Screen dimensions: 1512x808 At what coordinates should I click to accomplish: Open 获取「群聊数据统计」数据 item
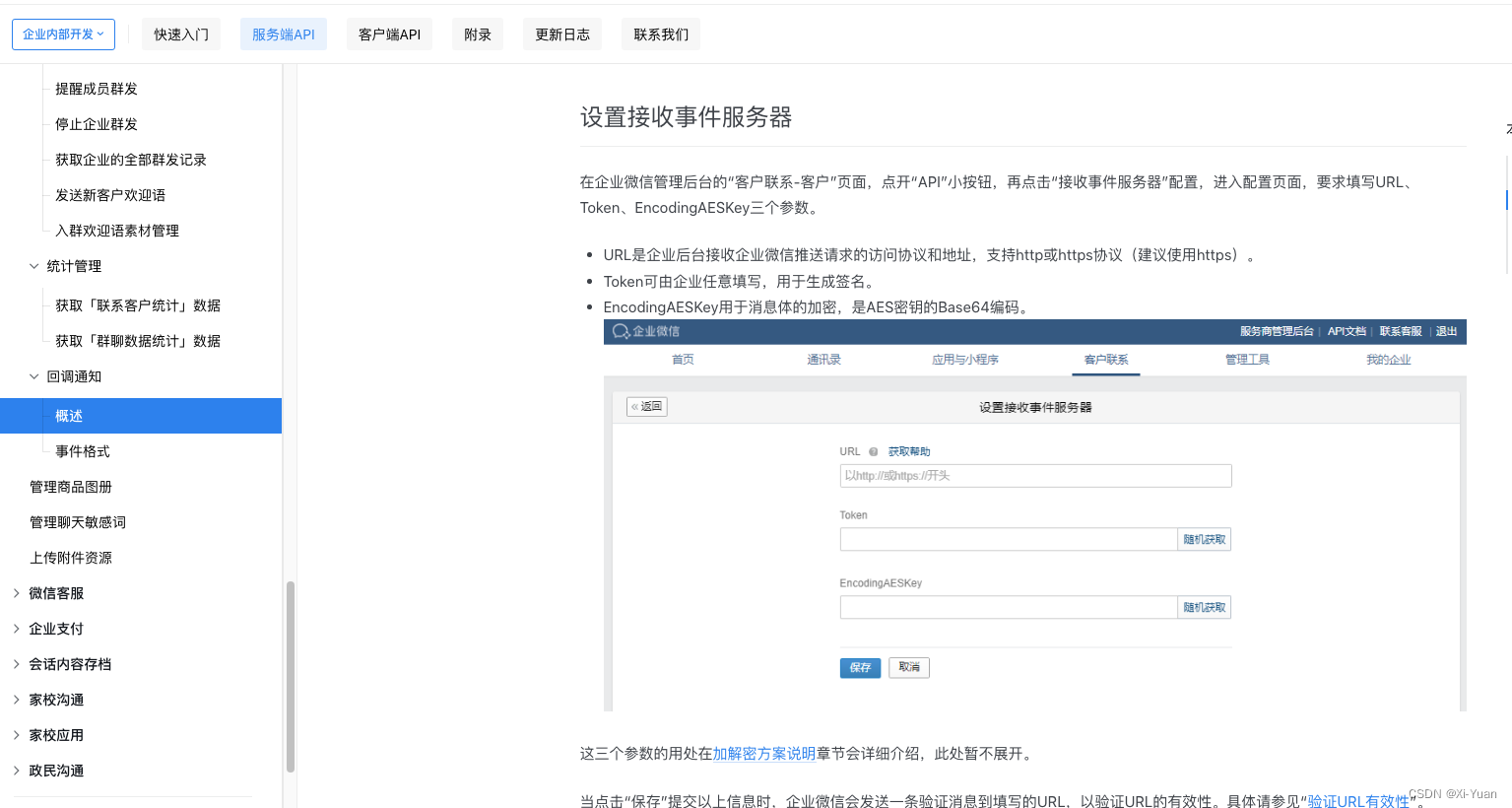pos(138,341)
